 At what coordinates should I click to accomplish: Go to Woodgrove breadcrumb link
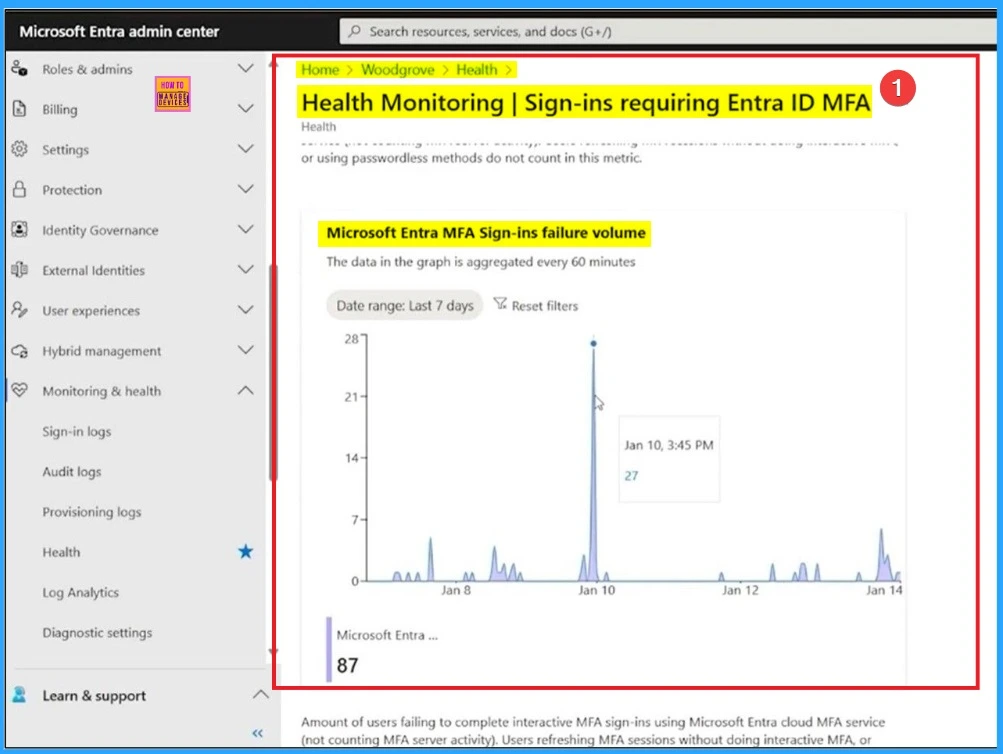pyautogui.click(x=397, y=70)
